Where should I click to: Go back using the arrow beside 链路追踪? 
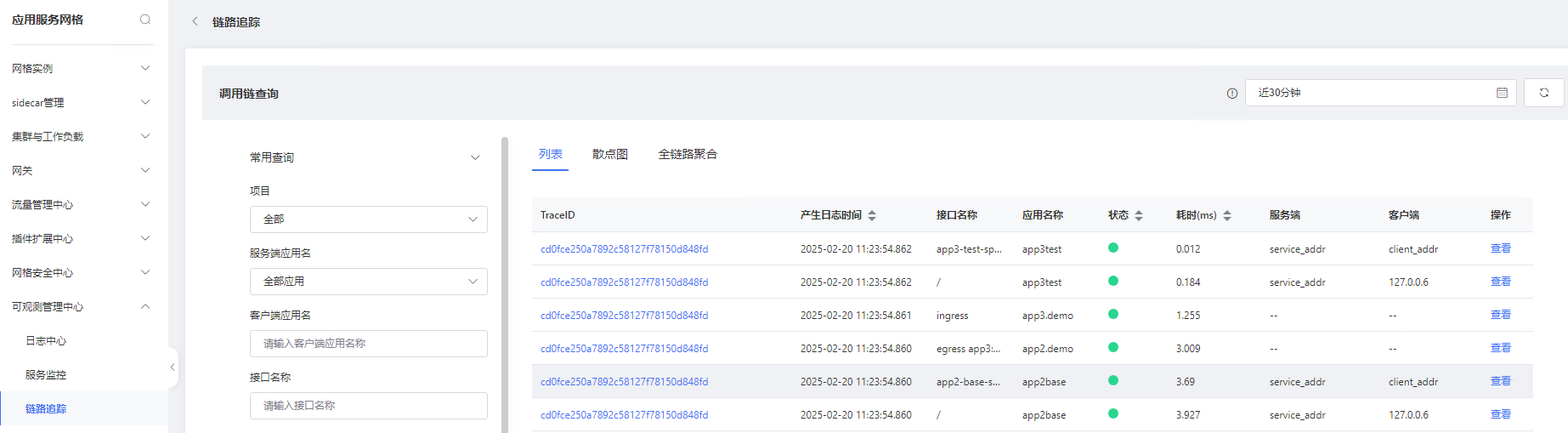[x=195, y=21]
